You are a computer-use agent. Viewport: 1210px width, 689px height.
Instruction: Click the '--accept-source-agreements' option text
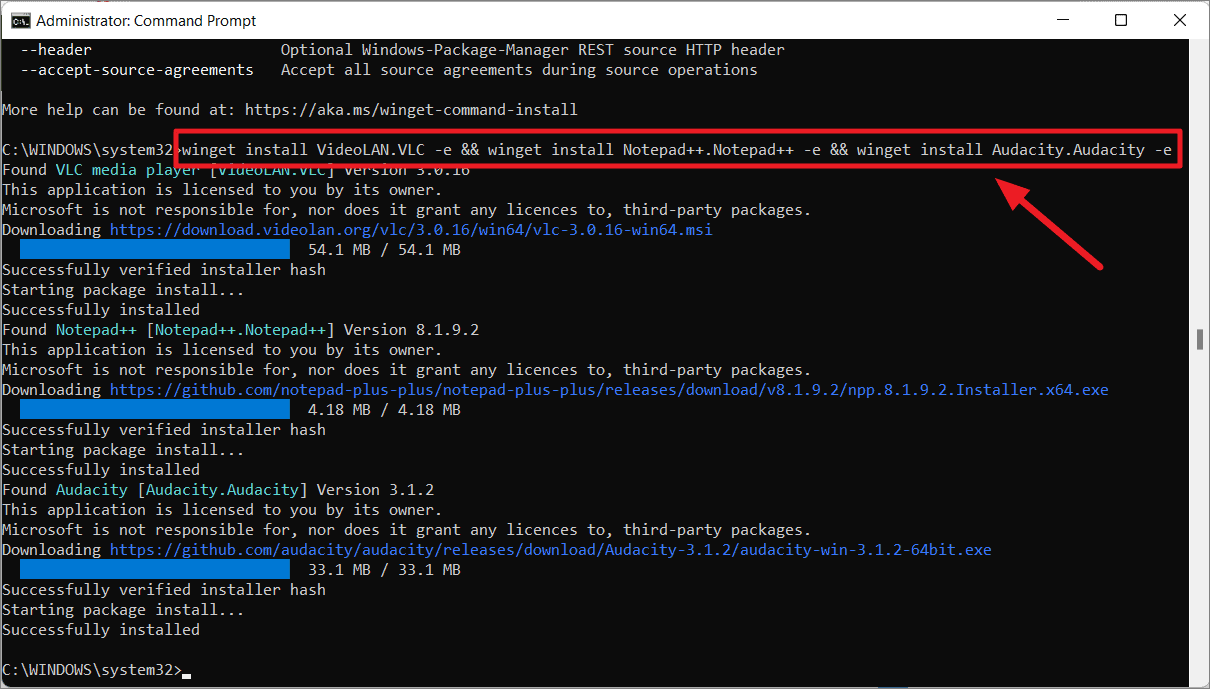click(x=137, y=70)
